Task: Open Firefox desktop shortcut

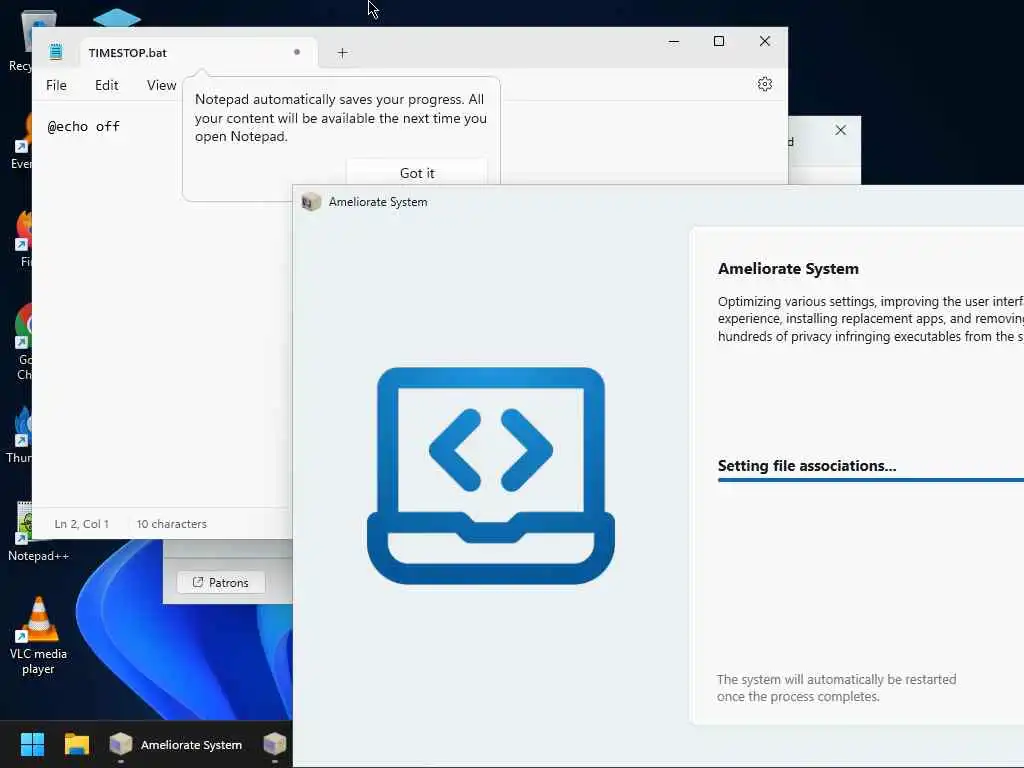Action: tap(24, 240)
